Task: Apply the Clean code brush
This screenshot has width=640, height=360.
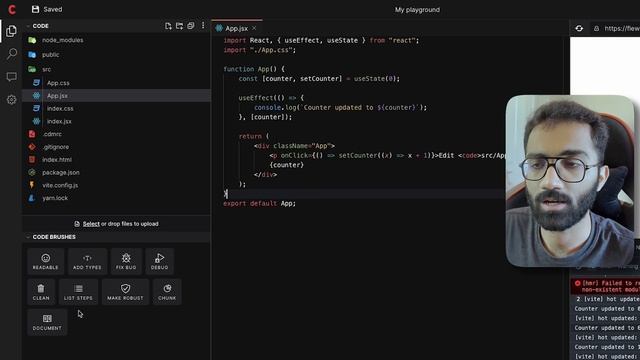Action: [x=41, y=292]
